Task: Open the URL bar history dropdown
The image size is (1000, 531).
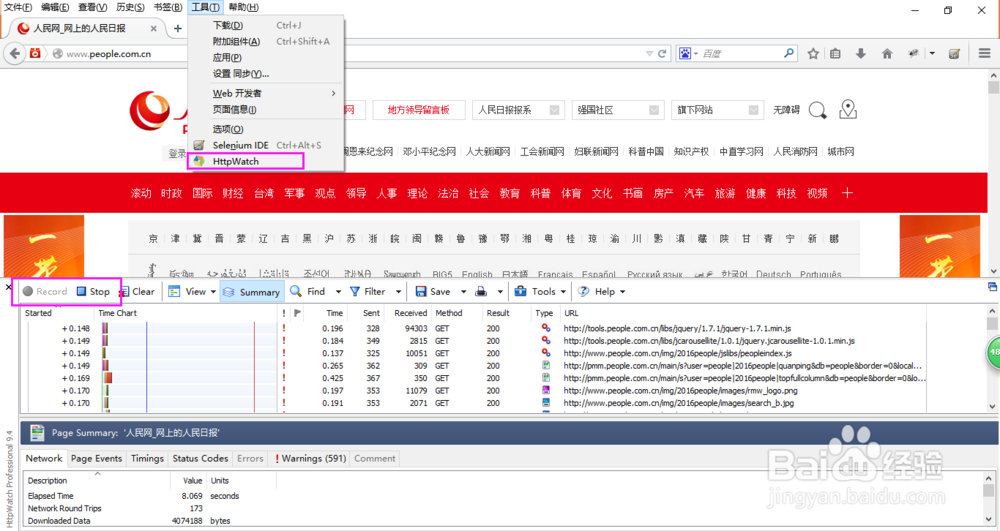Action: click(649, 54)
